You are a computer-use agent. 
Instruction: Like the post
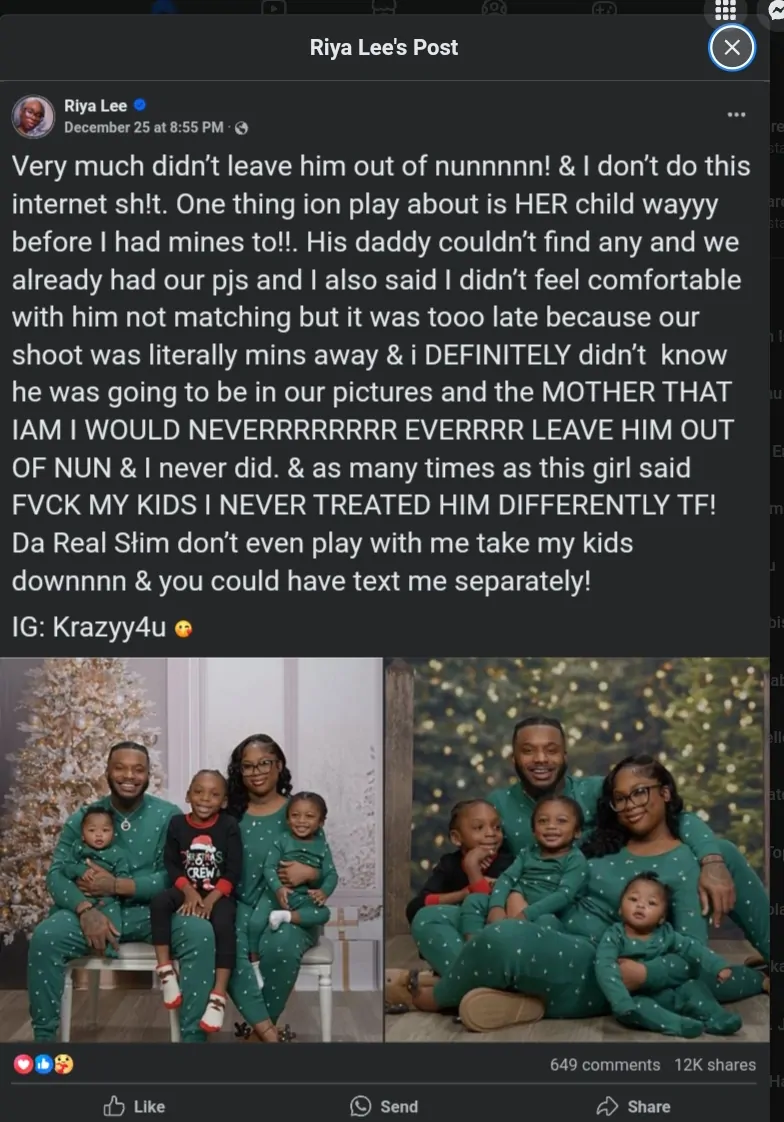click(134, 1106)
